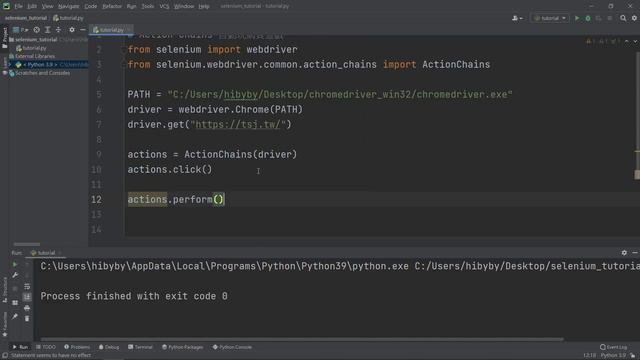Hide Run panel with minus icon

pyautogui.click(x=635, y=253)
